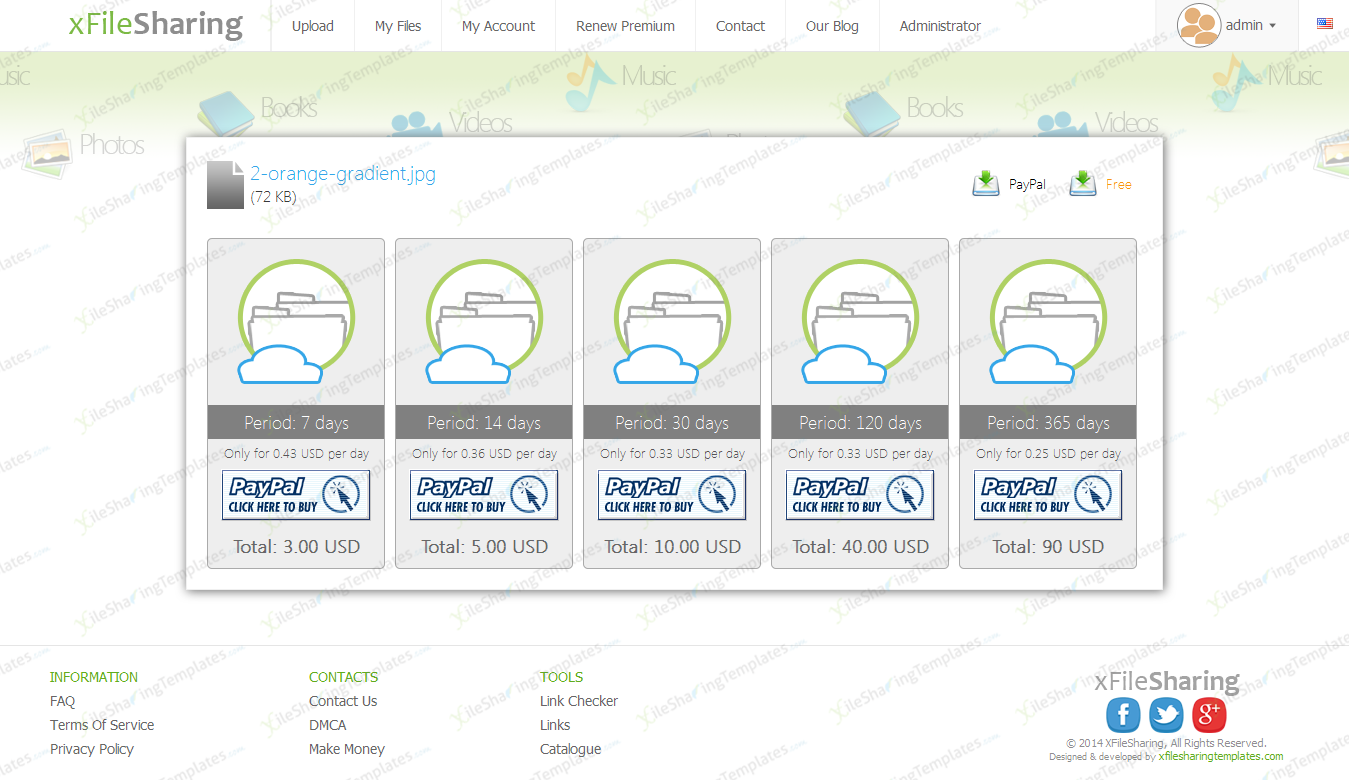This screenshot has height=780, width=1349.
Task: Click the cloud folder icon for 7 days plan
Action: tap(296, 322)
